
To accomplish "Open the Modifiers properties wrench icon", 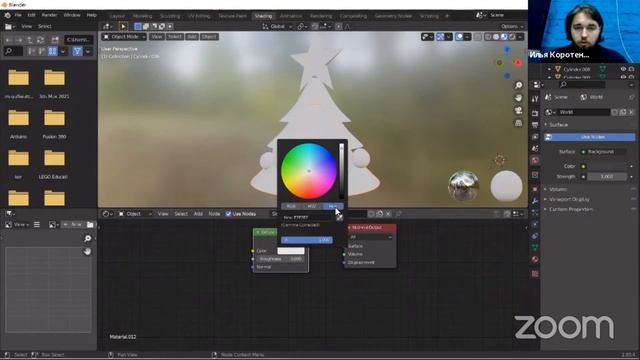I will coord(535,200).
